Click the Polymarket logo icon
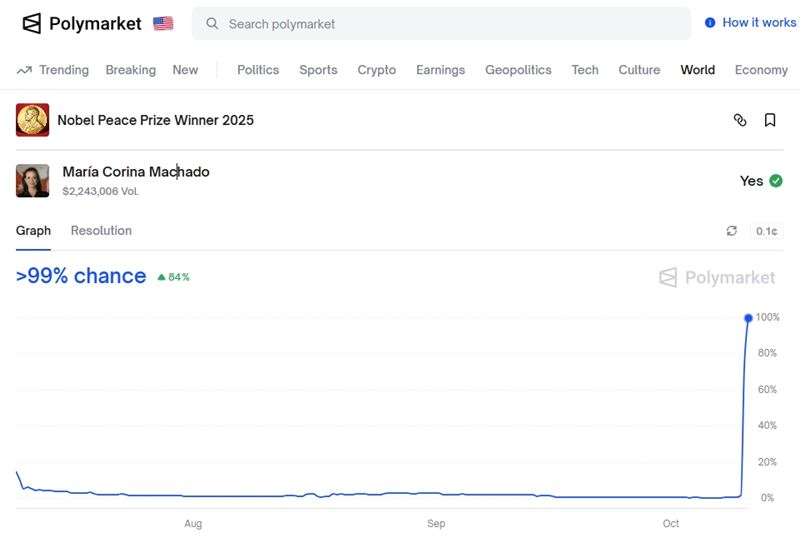The width and height of the screenshot is (800, 537). point(32,23)
